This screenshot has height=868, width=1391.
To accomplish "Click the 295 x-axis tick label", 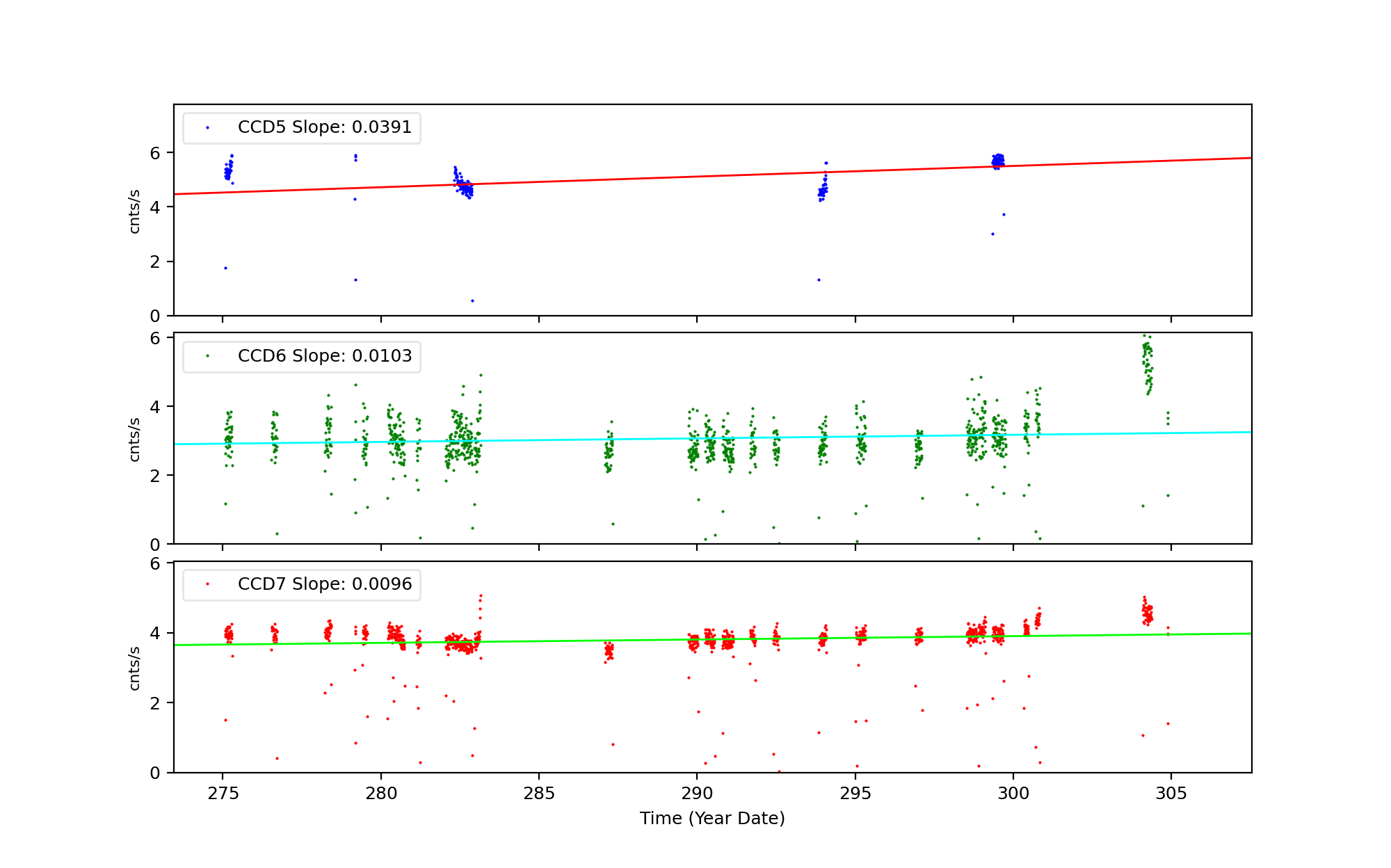I will tap(855, 794).
